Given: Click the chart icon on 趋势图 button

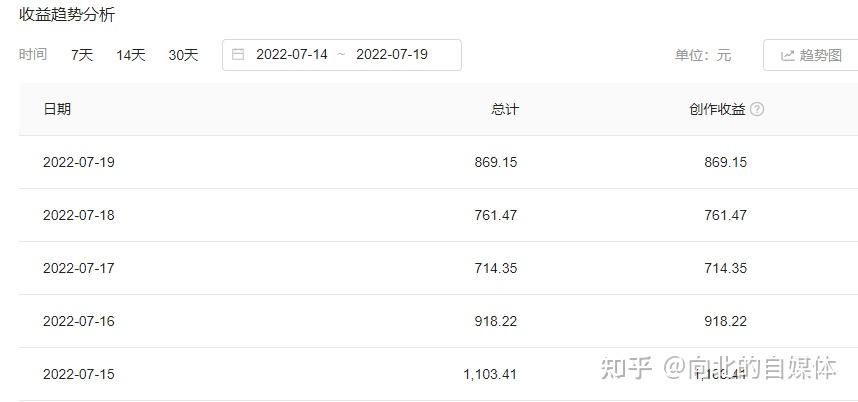Looking at the screenshot, I should point(787,56).
